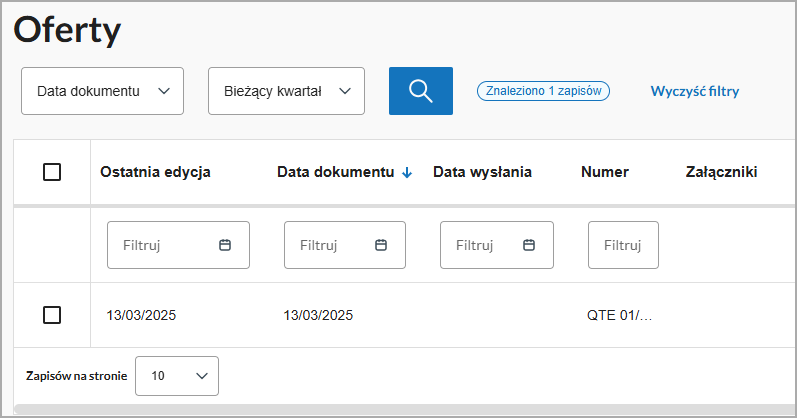Open calendar in Data dokumentu filter

coord(381,245)
